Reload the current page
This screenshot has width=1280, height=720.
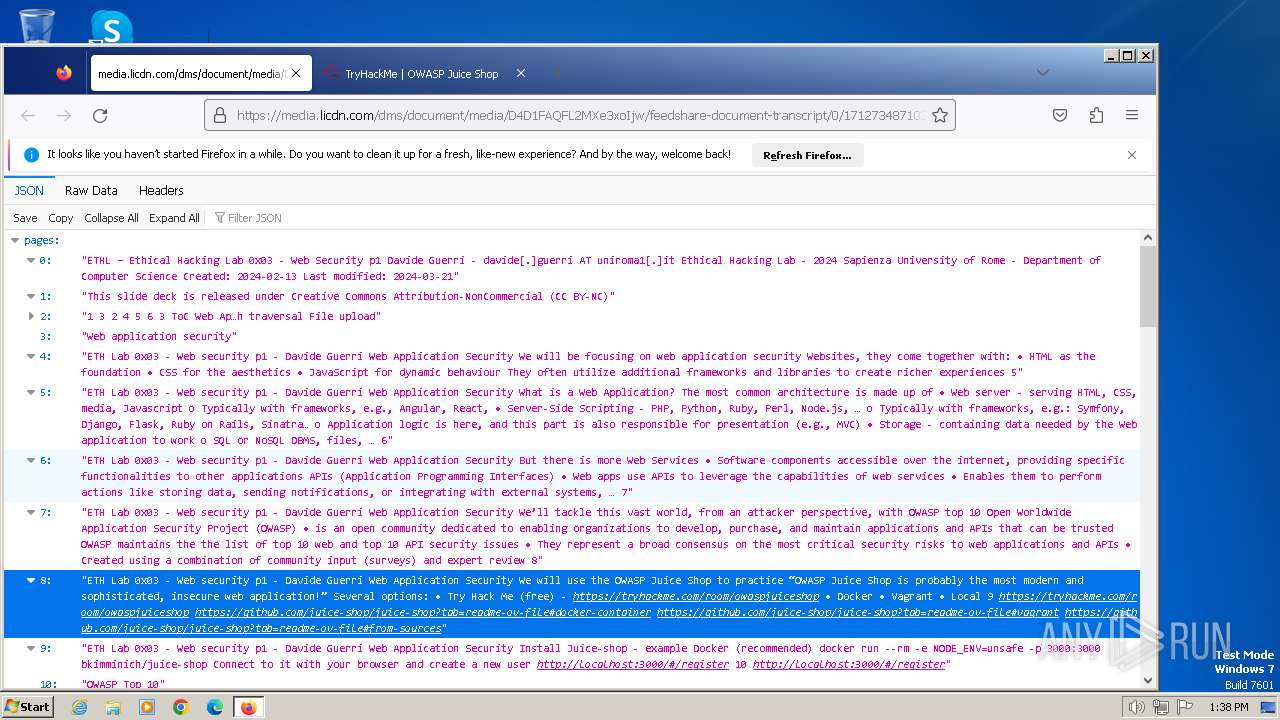point(100,115)
